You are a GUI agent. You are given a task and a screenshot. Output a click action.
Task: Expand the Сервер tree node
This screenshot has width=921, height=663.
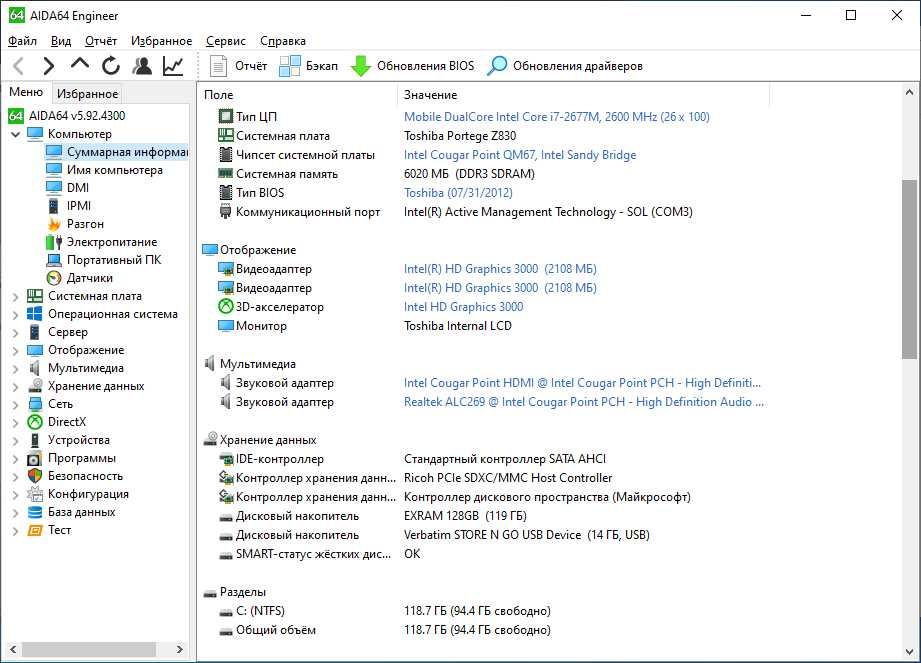click(x=16, y=332)
